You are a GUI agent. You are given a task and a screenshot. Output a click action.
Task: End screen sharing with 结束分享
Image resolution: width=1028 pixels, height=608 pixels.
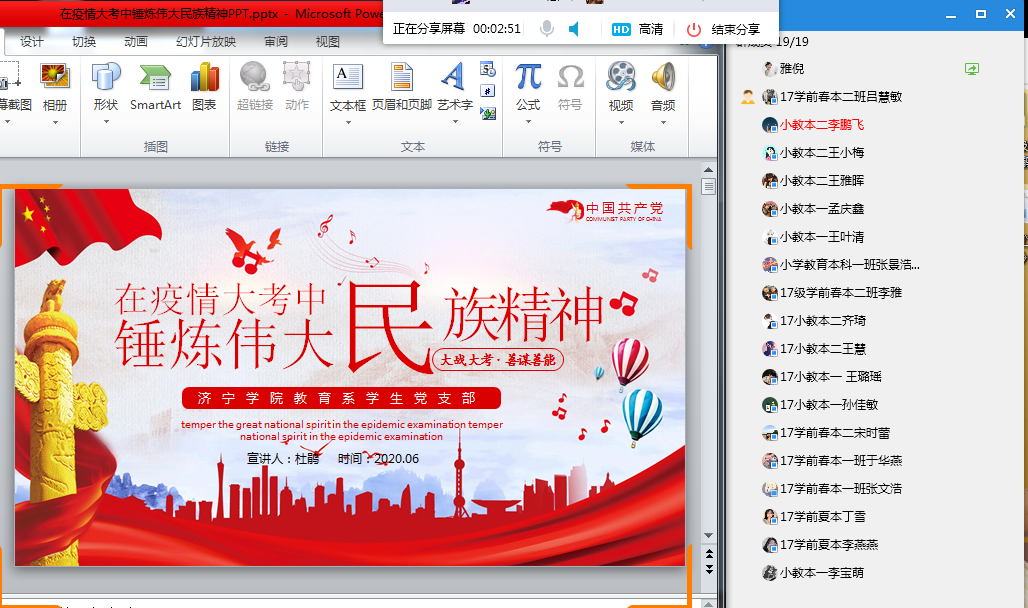click(x=723, y=29)
